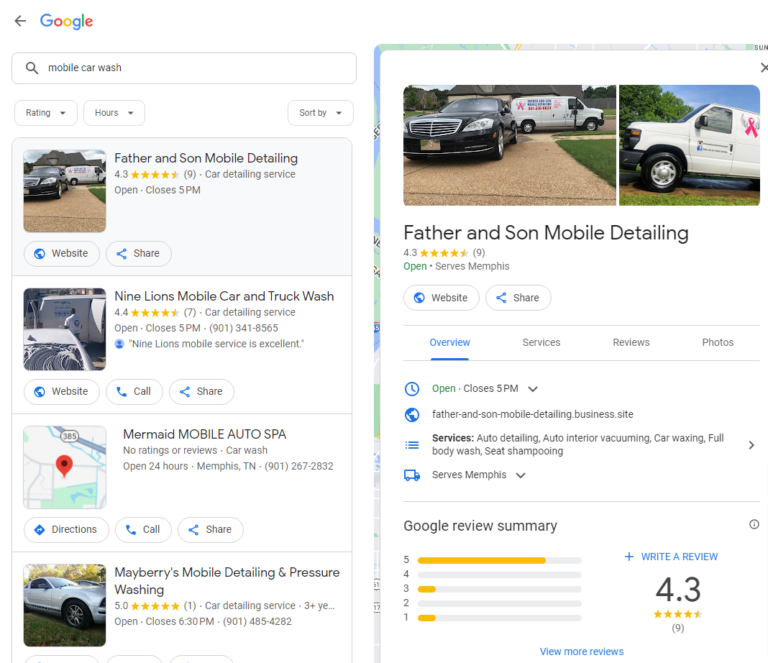Click Website button under Nine Lions listing
The width and height of the screenshot is (768, 663).
(x=61, y=391)
